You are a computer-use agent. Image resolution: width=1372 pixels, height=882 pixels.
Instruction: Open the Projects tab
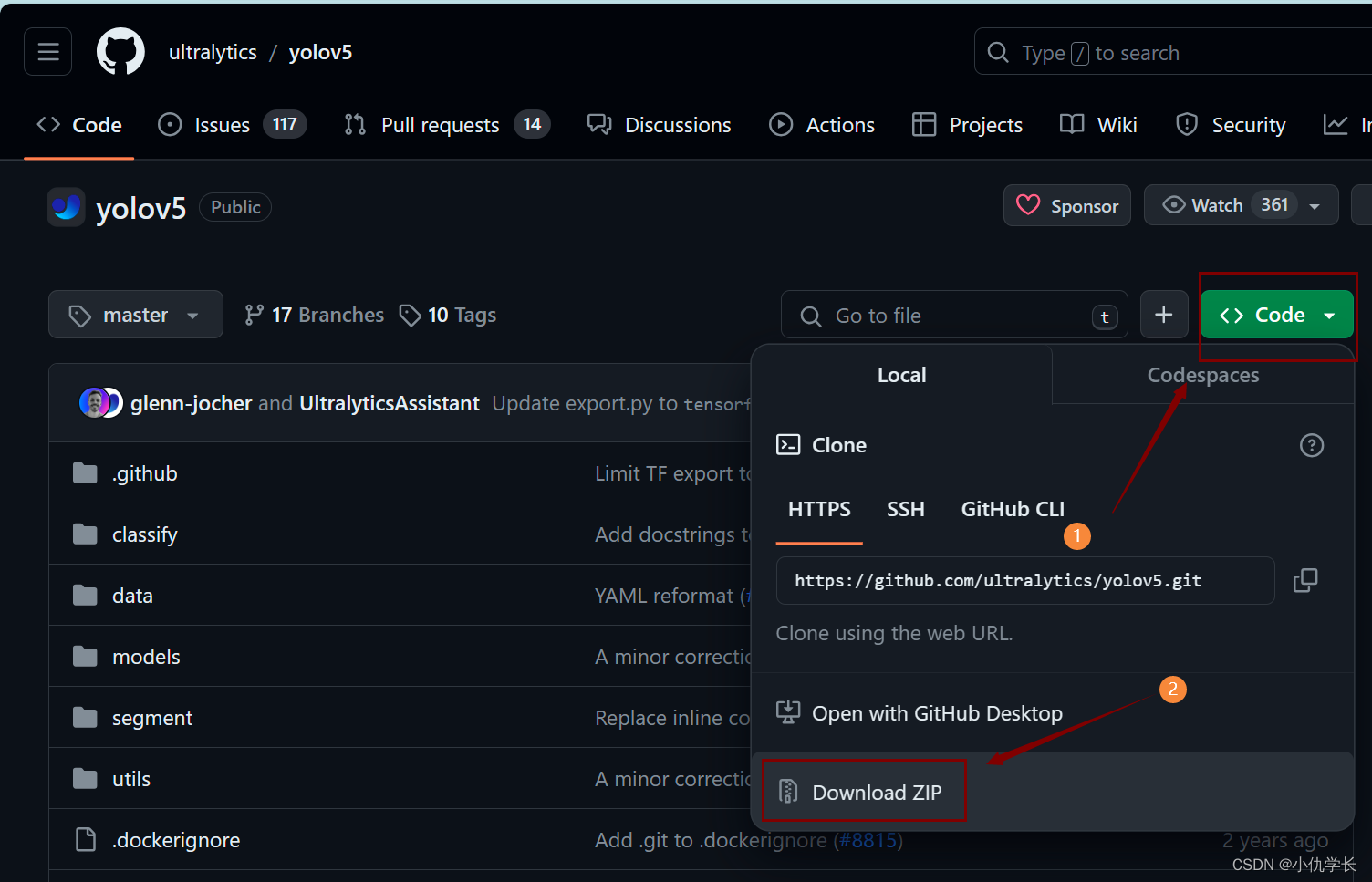967,125
